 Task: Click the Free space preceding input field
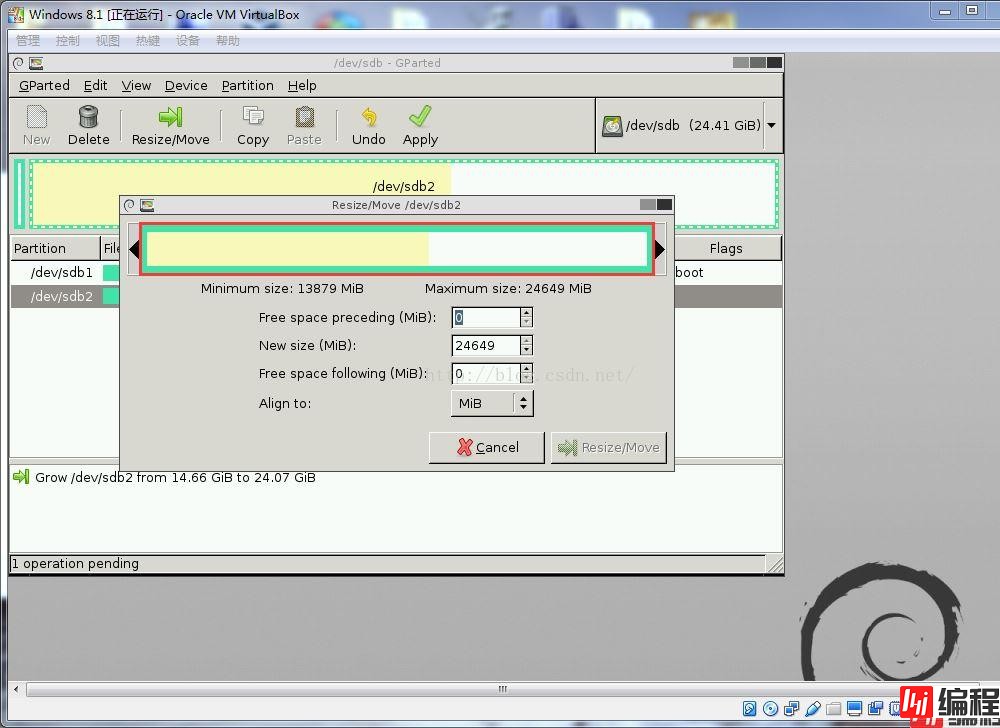[485, 318]
